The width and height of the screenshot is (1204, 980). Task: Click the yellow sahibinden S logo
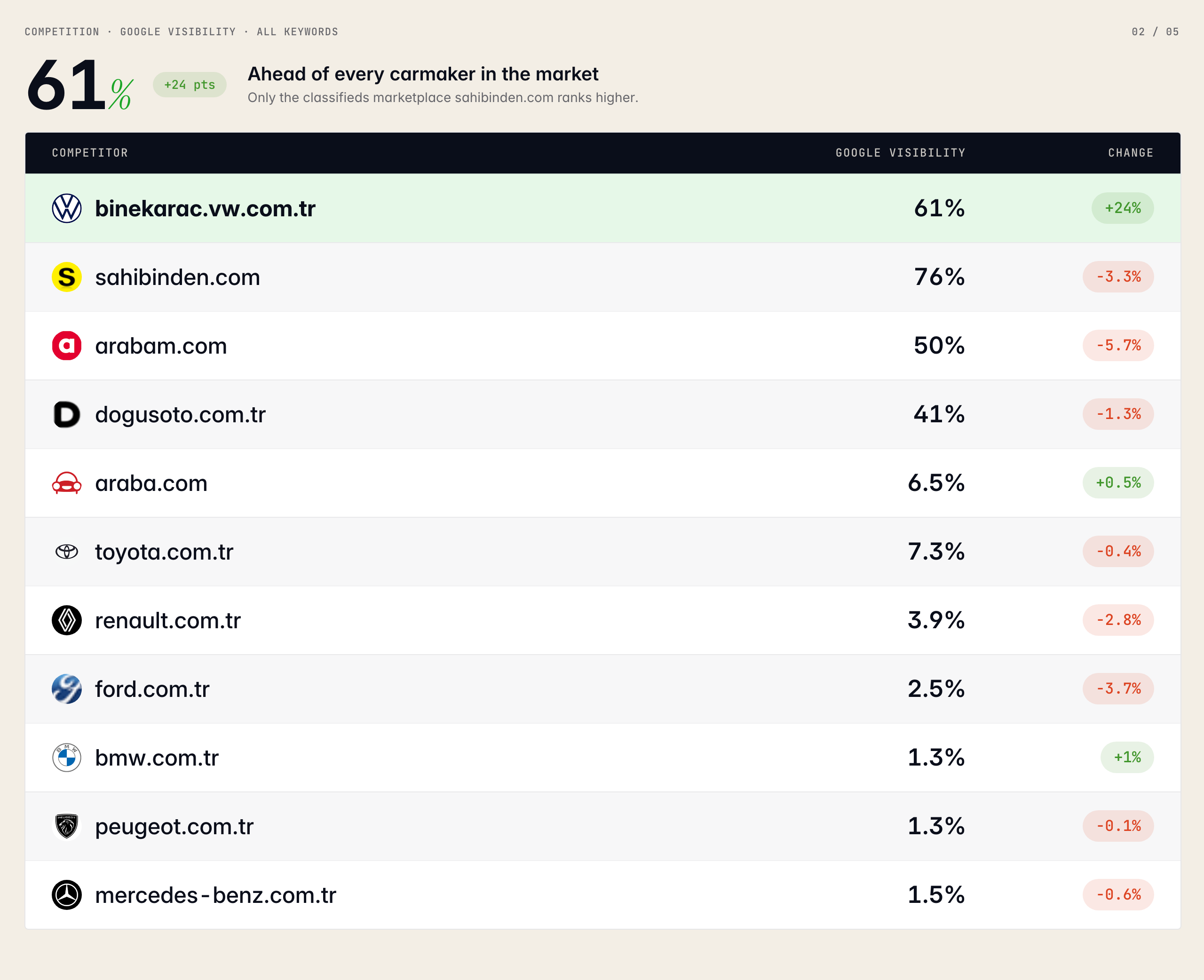tap(67, 277)
